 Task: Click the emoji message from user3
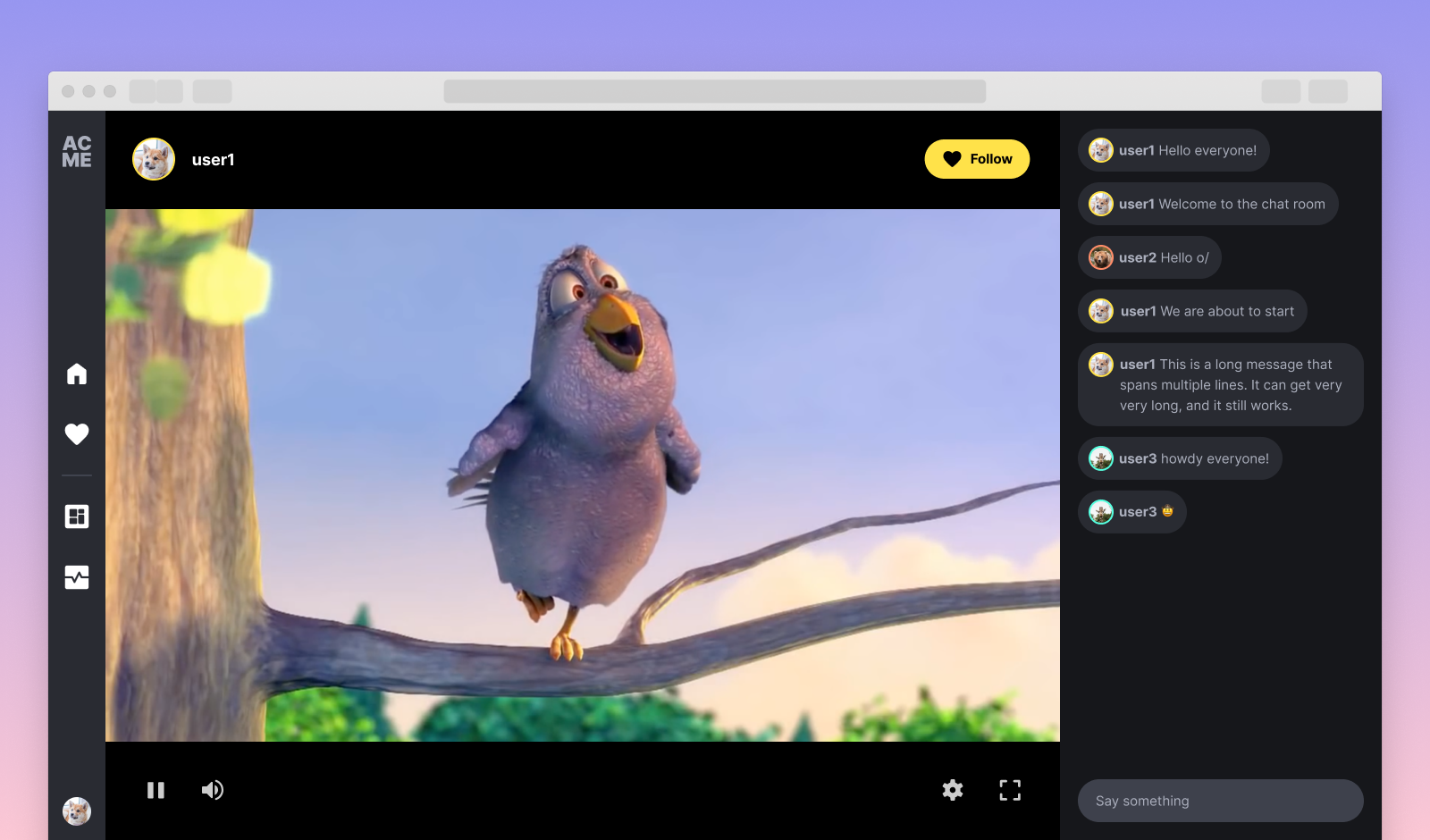tap(1131, 511)
